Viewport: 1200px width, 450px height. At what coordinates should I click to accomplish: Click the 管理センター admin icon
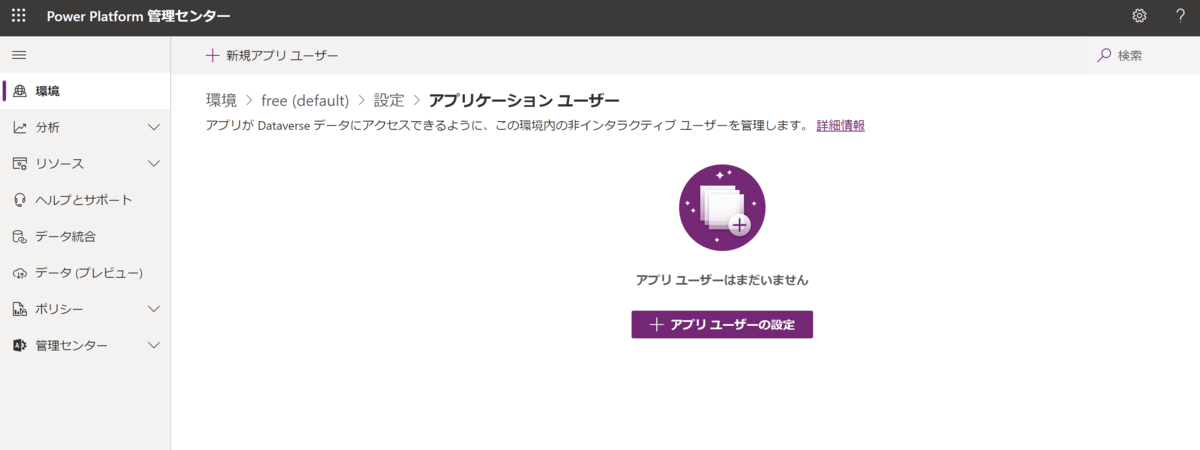click(19, 345)
